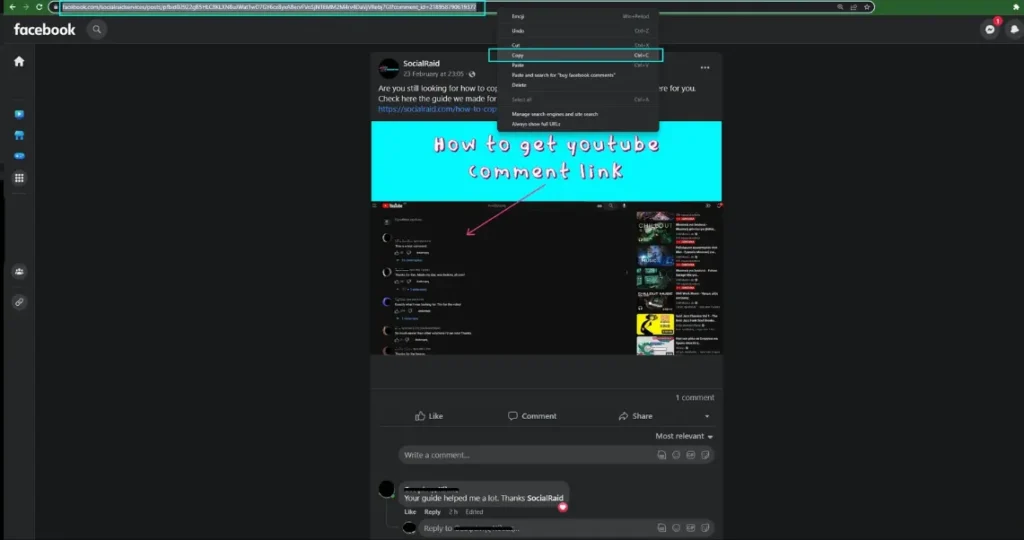
Task: Choose Undo in the context menu
Action: point(578,31)
